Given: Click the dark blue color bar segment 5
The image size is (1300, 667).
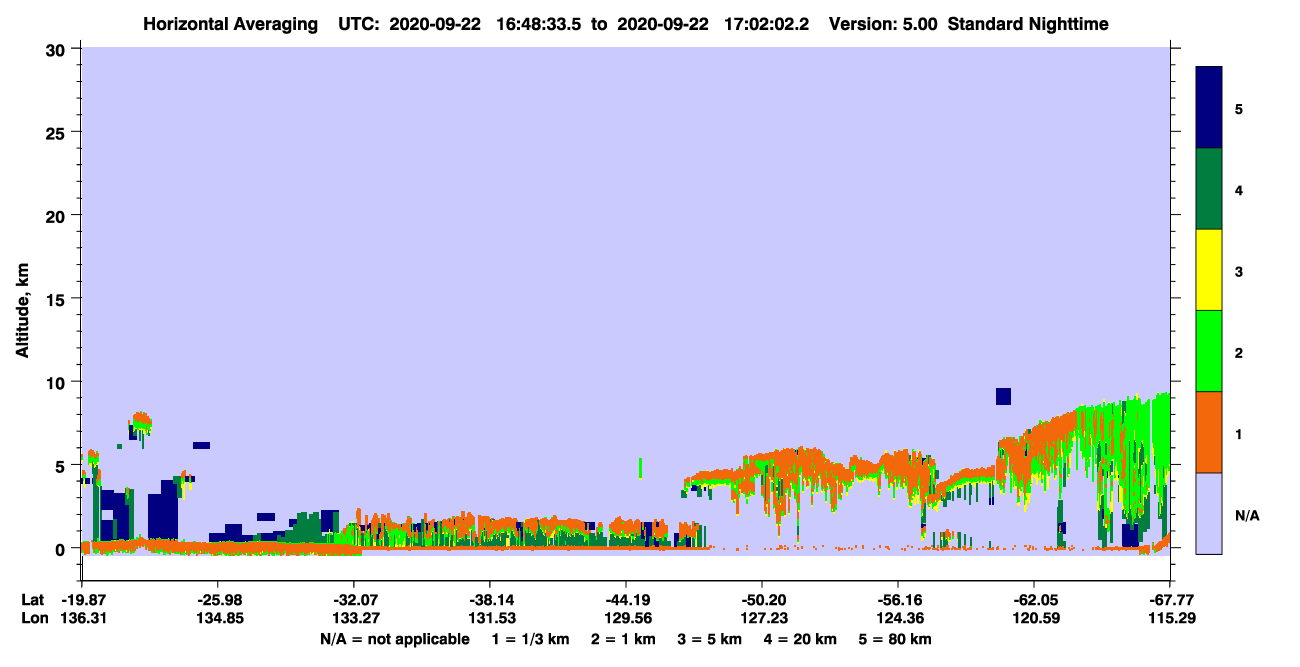Looking at the screenshot, I should click(1209, 108).
